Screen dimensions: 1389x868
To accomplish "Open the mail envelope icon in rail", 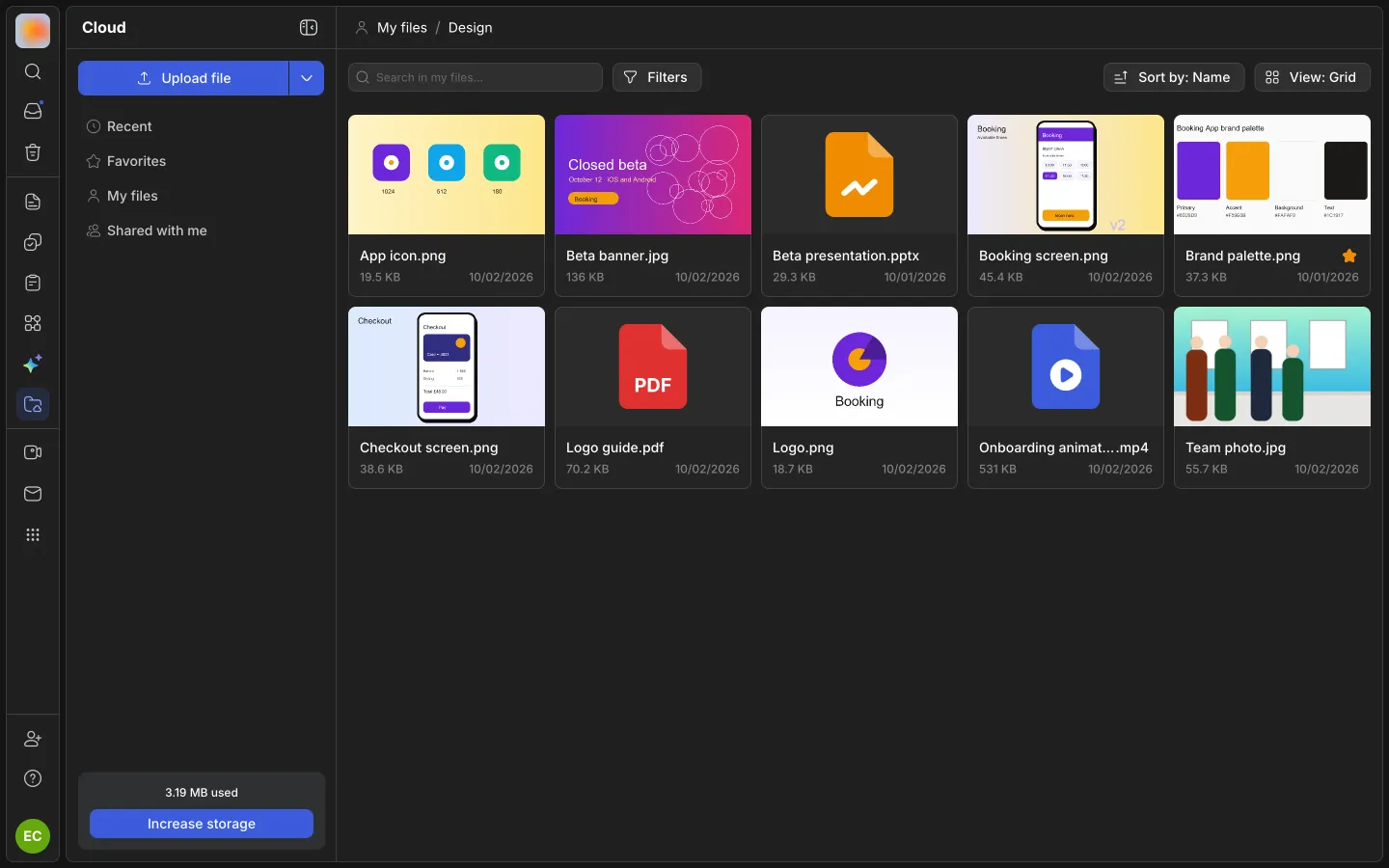I will [x=33, y=494].
